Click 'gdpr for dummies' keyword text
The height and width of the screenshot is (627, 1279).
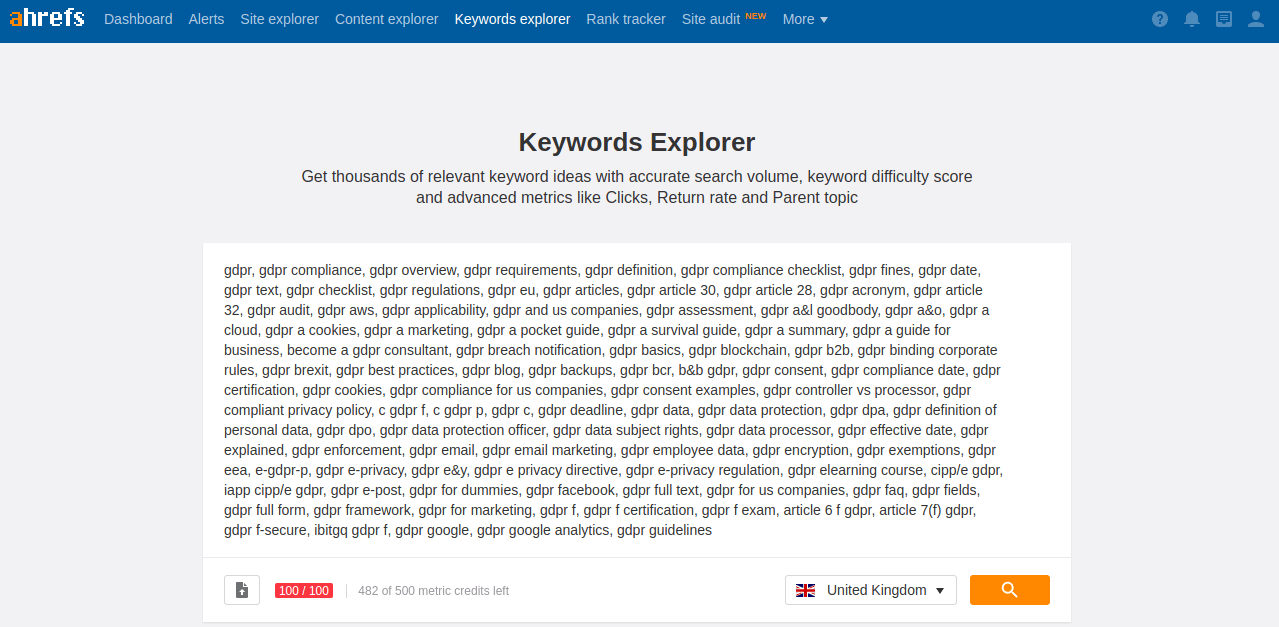[x=464, y=490]
